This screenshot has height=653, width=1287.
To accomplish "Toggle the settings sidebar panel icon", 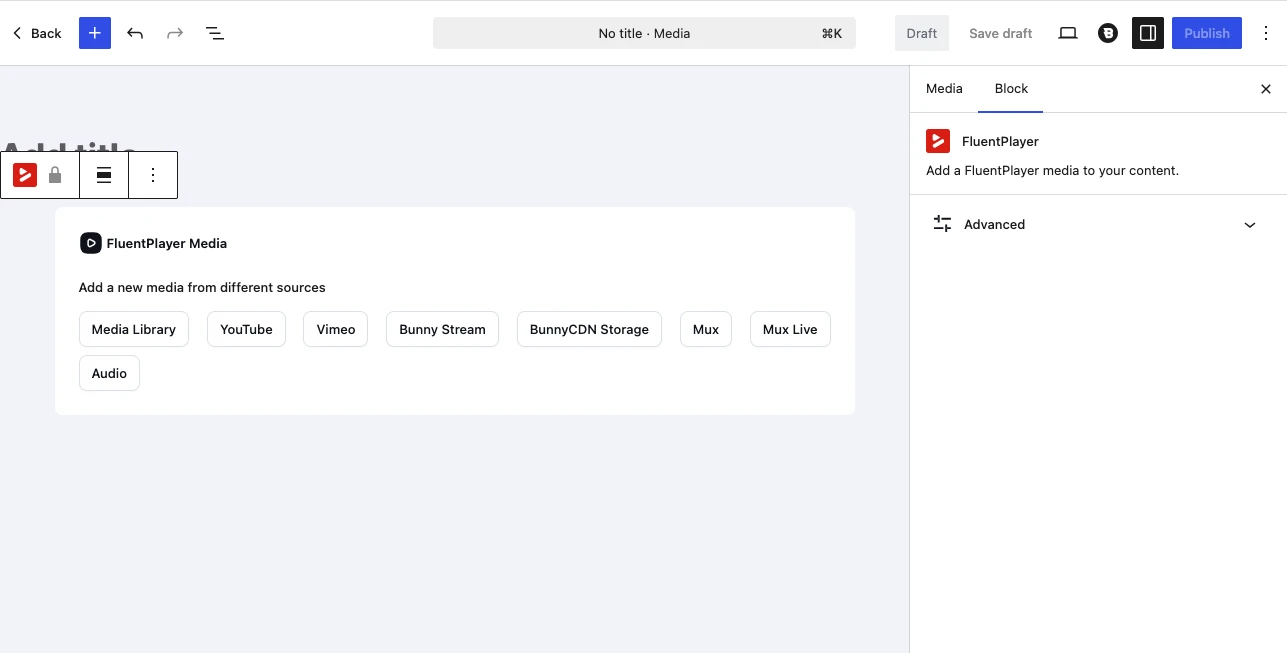I will pos(1148,33).
